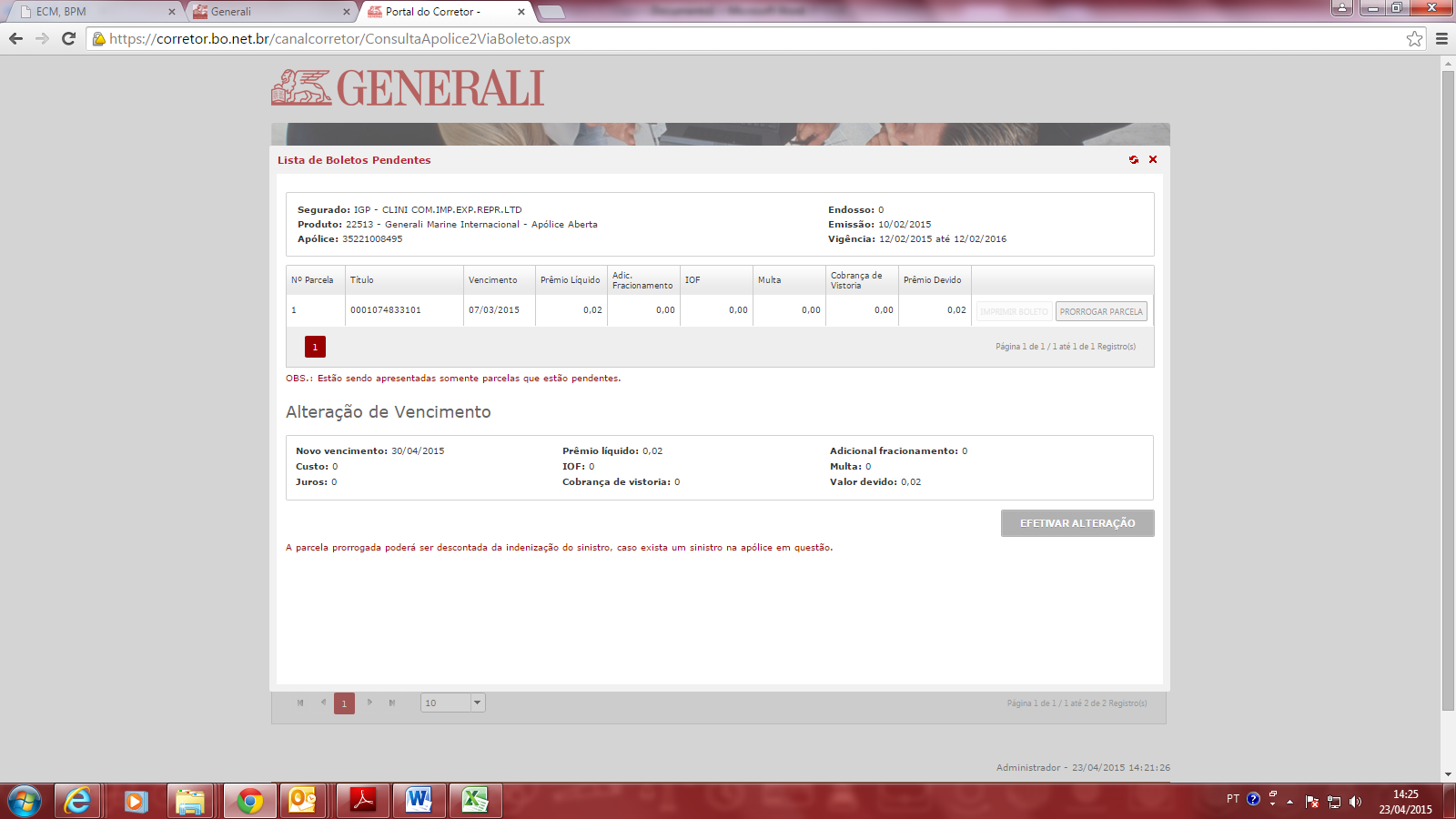1456x819 pixels.
Task: Go to last page in bottom pager
Action: (x=392, y=703)
